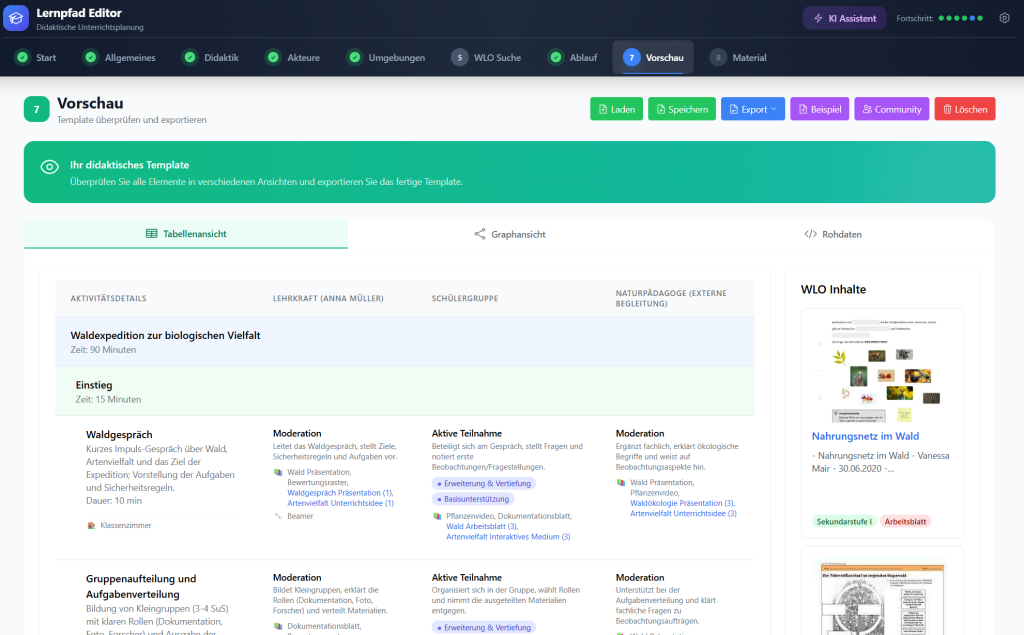This screenshot has height=635, width=1024.
Task: Load the Beispiel template
Action: click(x=820, y=109)
